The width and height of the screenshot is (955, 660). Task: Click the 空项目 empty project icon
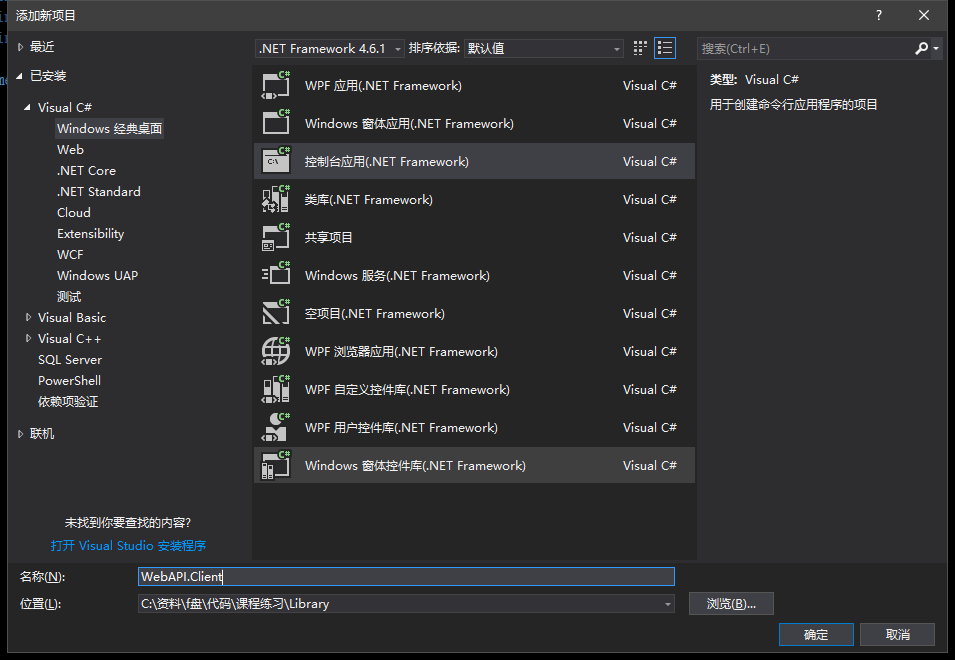(x=276, y=314)
